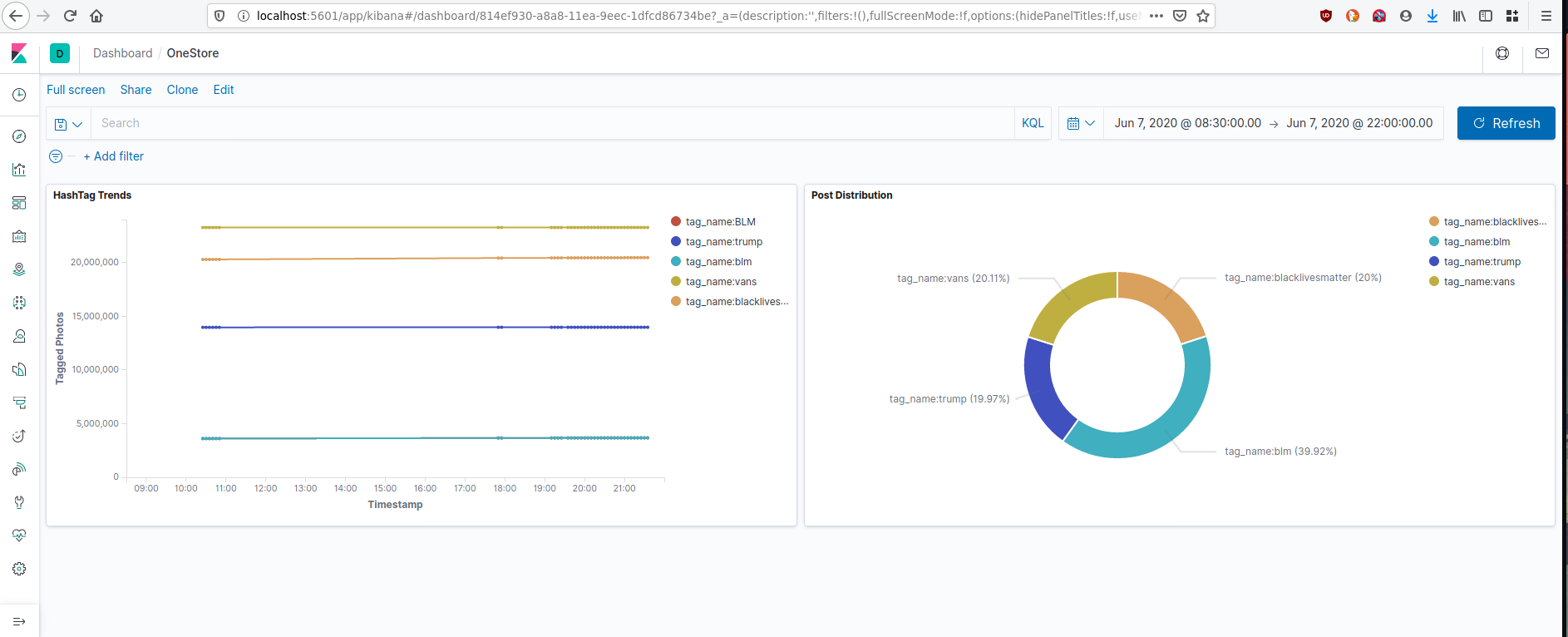Click the green D space avatar
The height and width of the screenshot is (637, 1568).
click(x=60, y=53)
